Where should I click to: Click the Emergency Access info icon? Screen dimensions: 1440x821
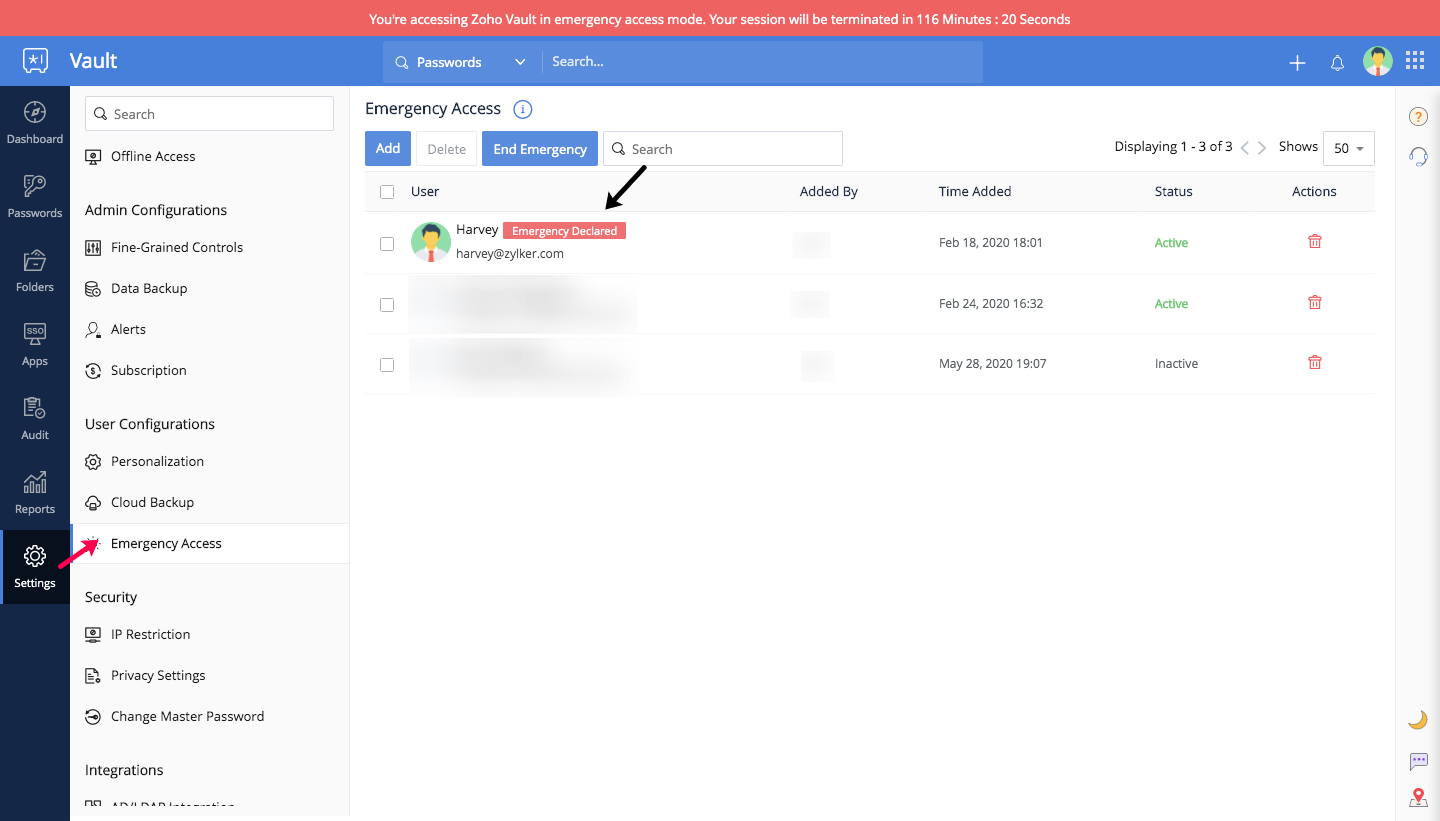pos(522,109)
